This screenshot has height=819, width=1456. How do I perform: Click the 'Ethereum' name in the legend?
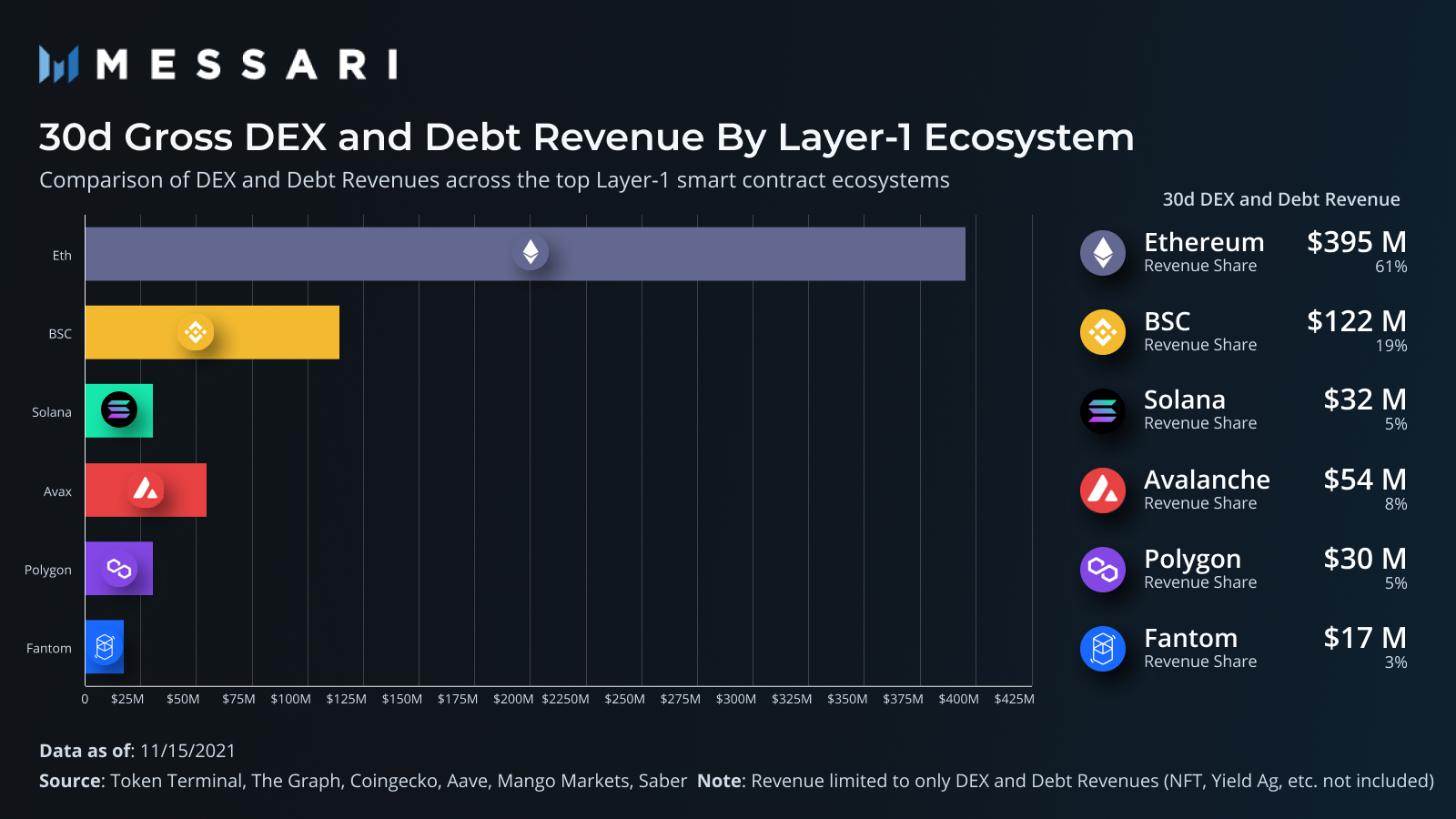pyautogui.click(x=1204, y=242)
